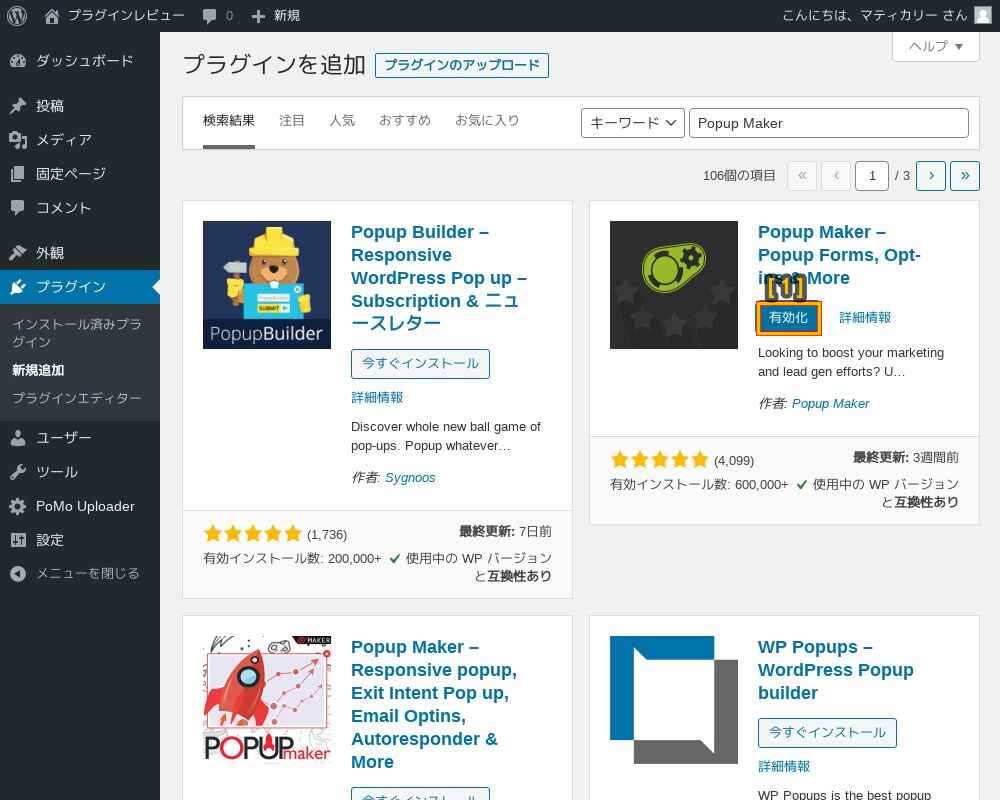Click the settings sliders icon next to 設定
The height and width of the screenshot is (800, 1000).
tap(18, 540)
